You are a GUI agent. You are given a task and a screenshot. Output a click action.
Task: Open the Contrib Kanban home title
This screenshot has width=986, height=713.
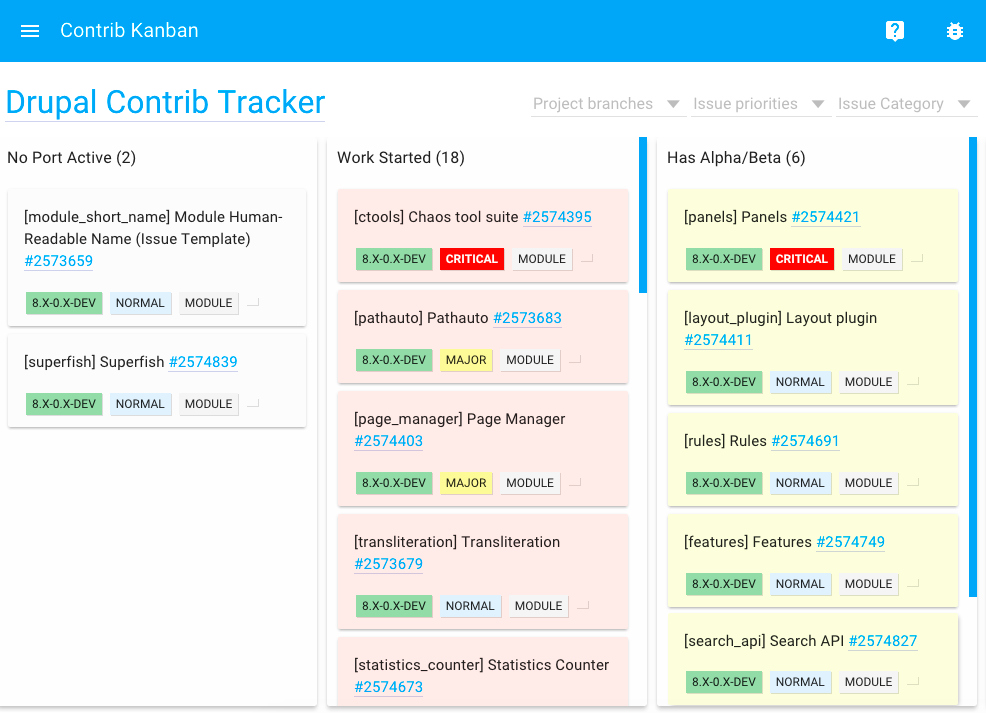[129, 30]
